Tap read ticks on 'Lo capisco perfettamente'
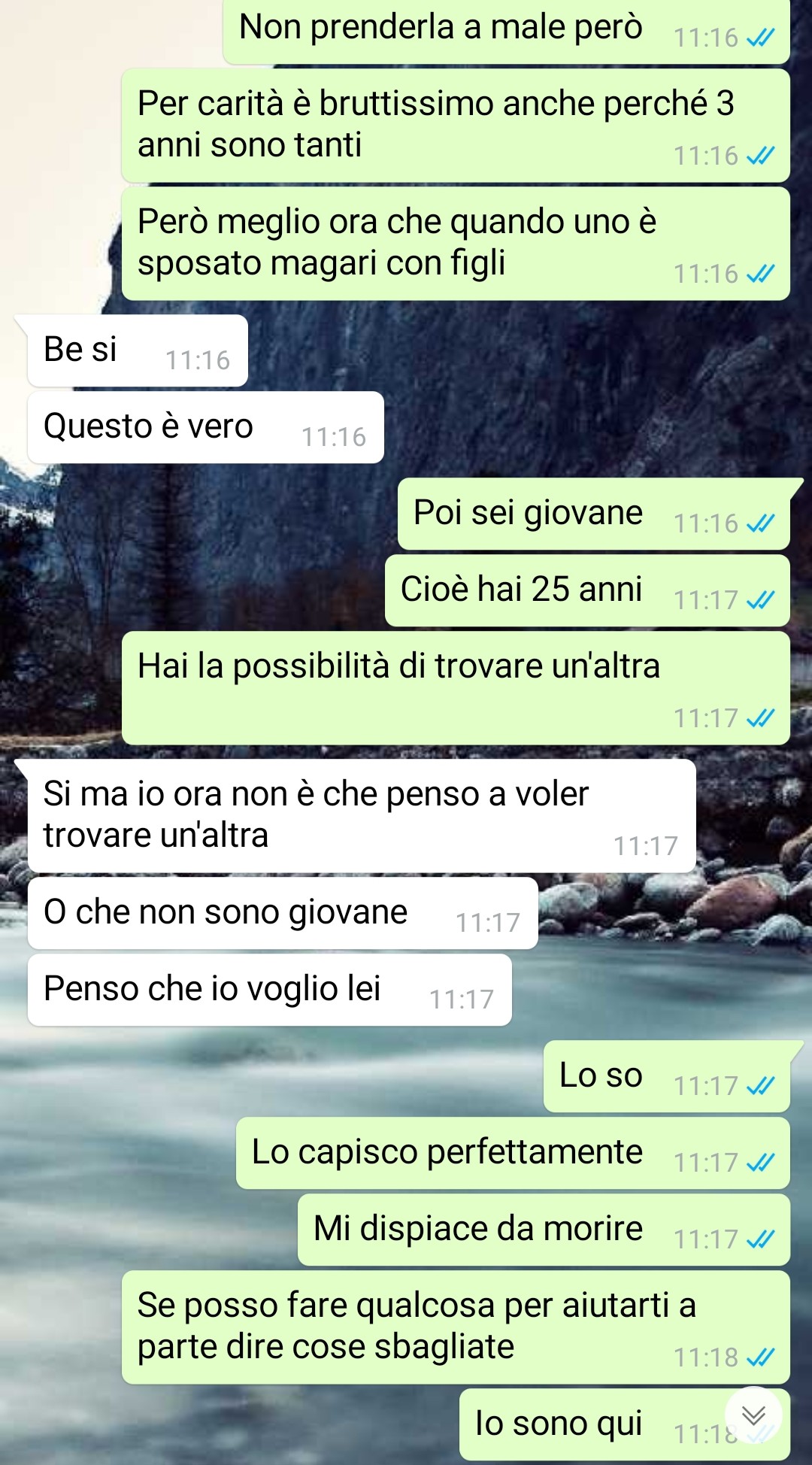 [760, 1163]
